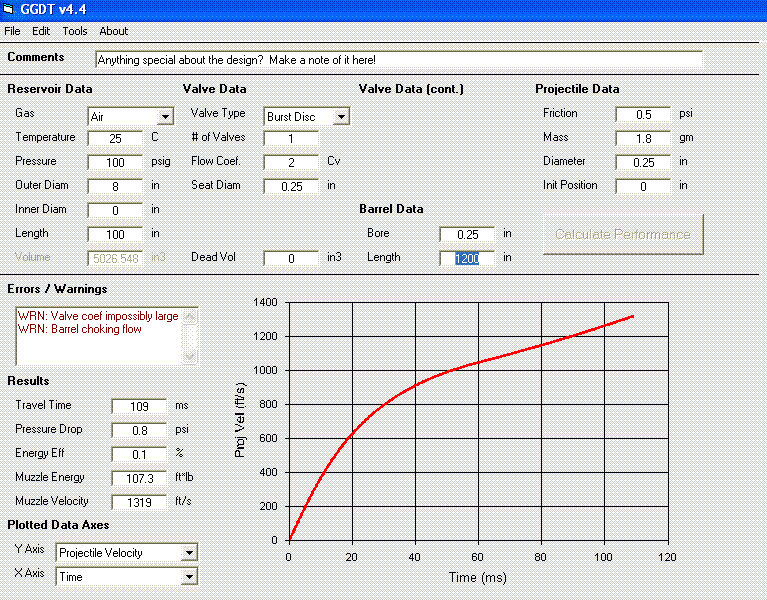Click the GGDT app icon in title bar
767x600 pixels.
click(x=10, y=10)
